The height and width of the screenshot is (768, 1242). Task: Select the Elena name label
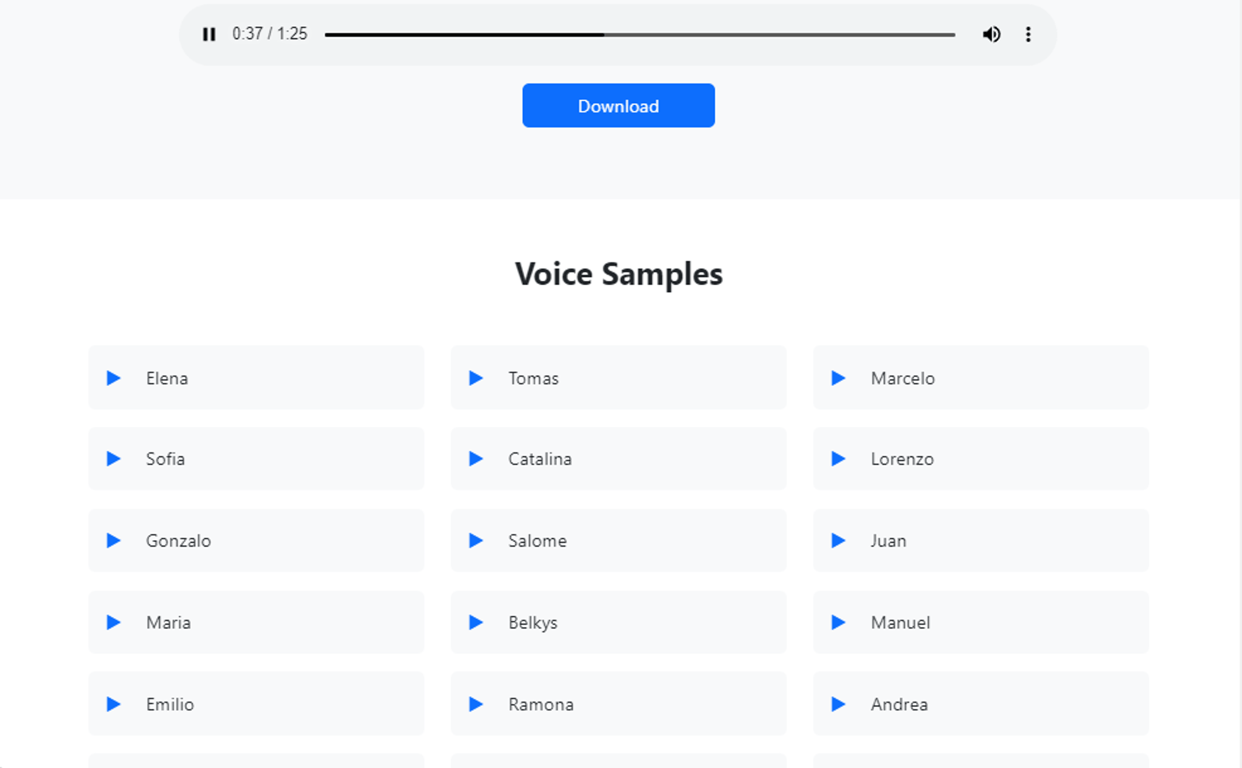167,378
